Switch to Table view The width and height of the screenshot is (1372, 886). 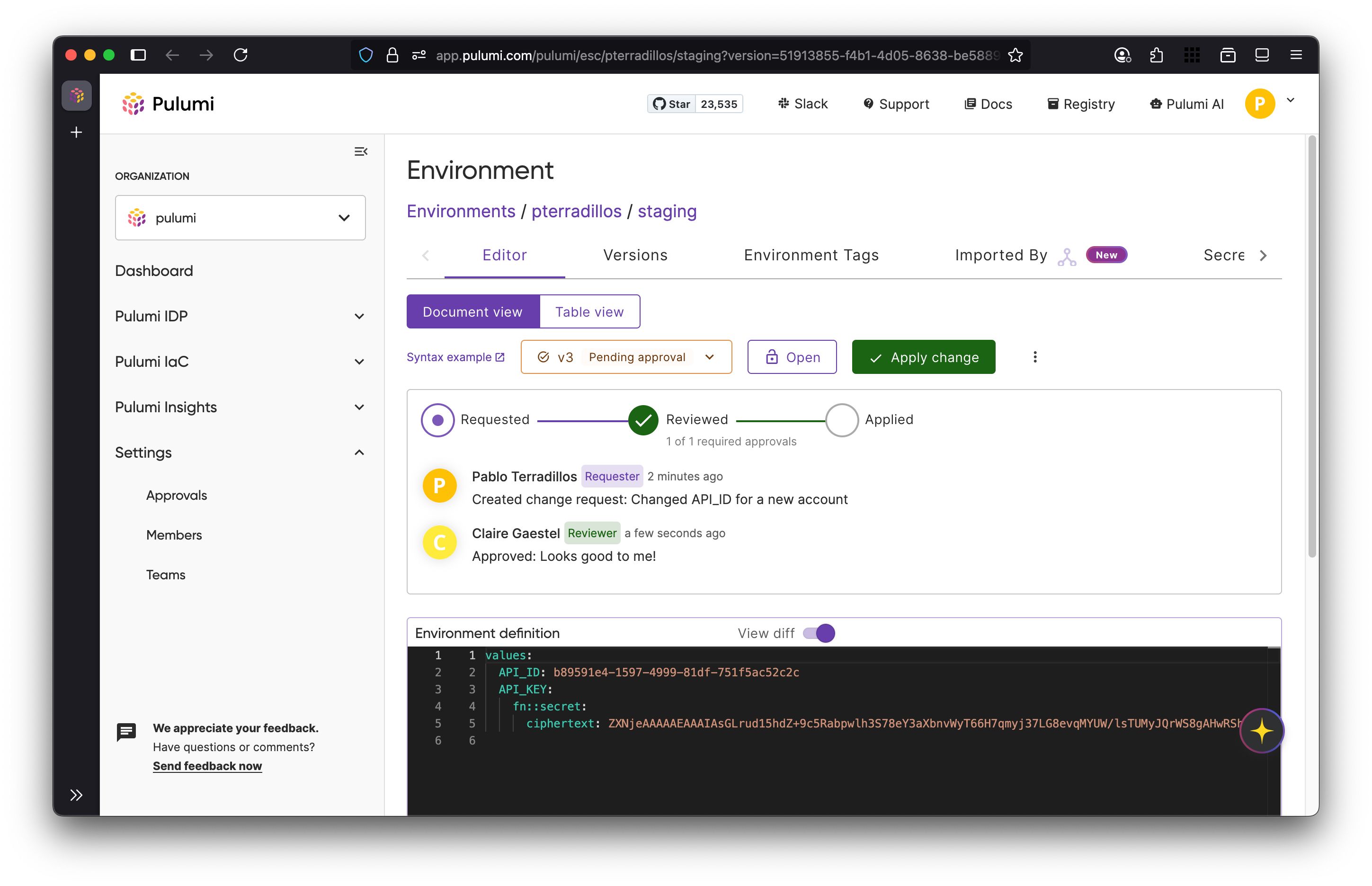589,311
